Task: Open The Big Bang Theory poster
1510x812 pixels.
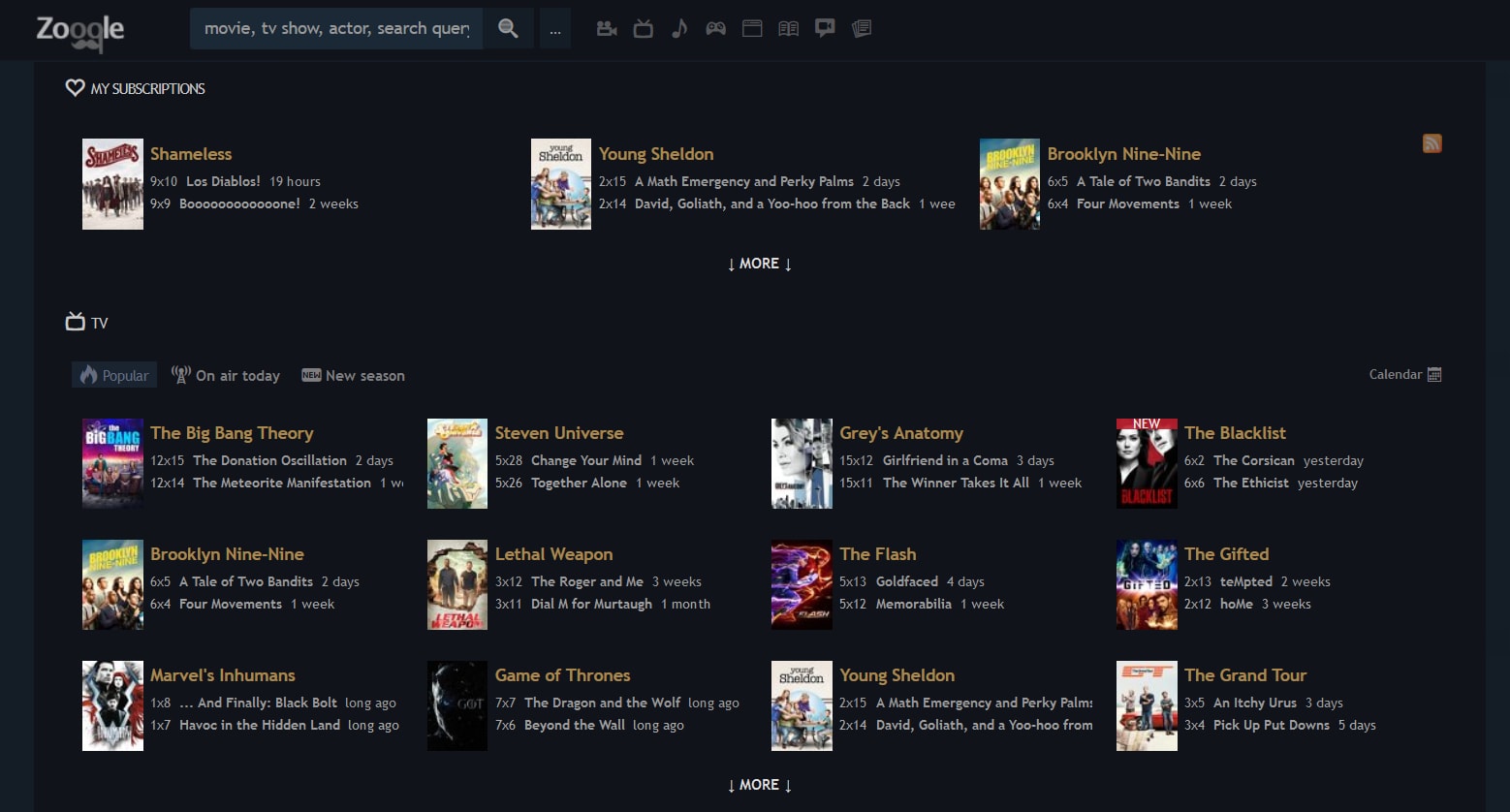Action: (x=112, y=463)
